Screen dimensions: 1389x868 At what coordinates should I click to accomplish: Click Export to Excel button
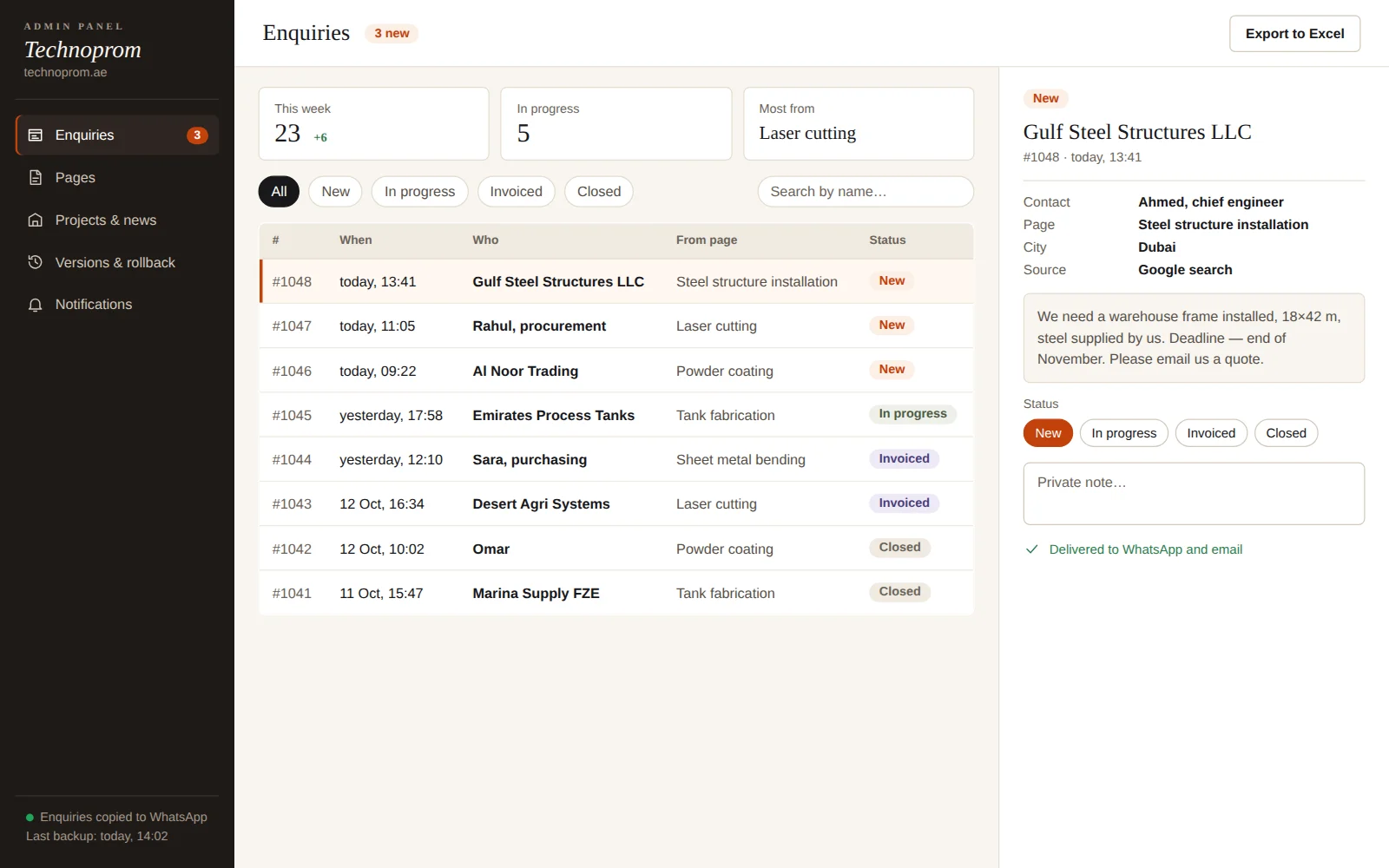(x=1294, y=34)
